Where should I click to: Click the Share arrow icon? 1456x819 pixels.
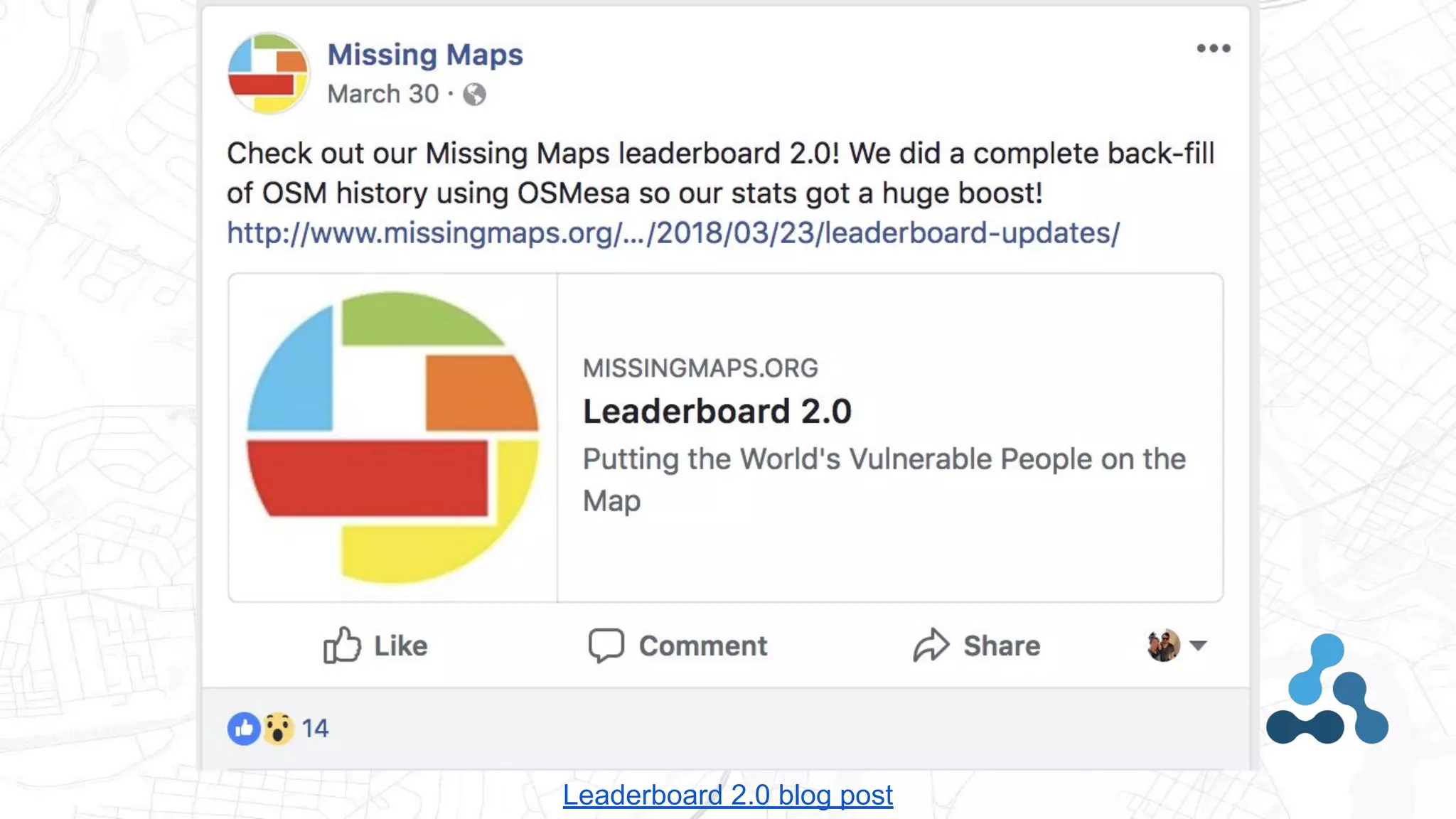(931, 645)
